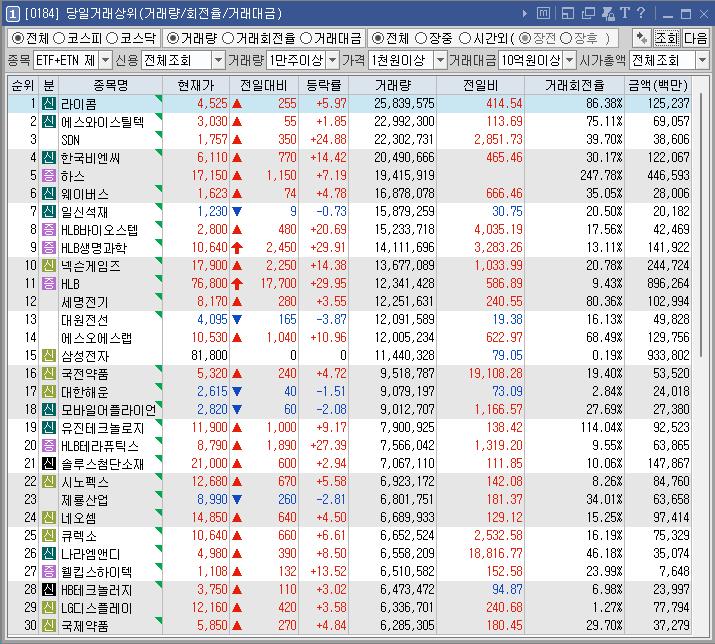Image resolution: width=715 pixels, height=644 pixels.
Task: Select stock name SDN
Action: tap(70, 140)
